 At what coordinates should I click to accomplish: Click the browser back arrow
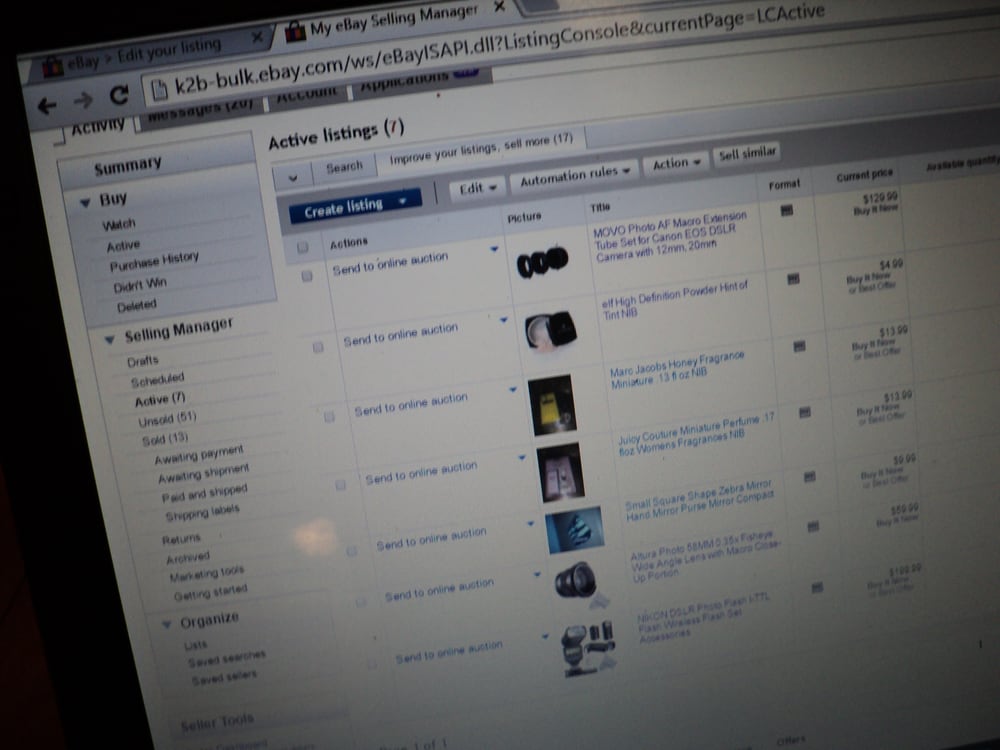click(x=47, y=105)
